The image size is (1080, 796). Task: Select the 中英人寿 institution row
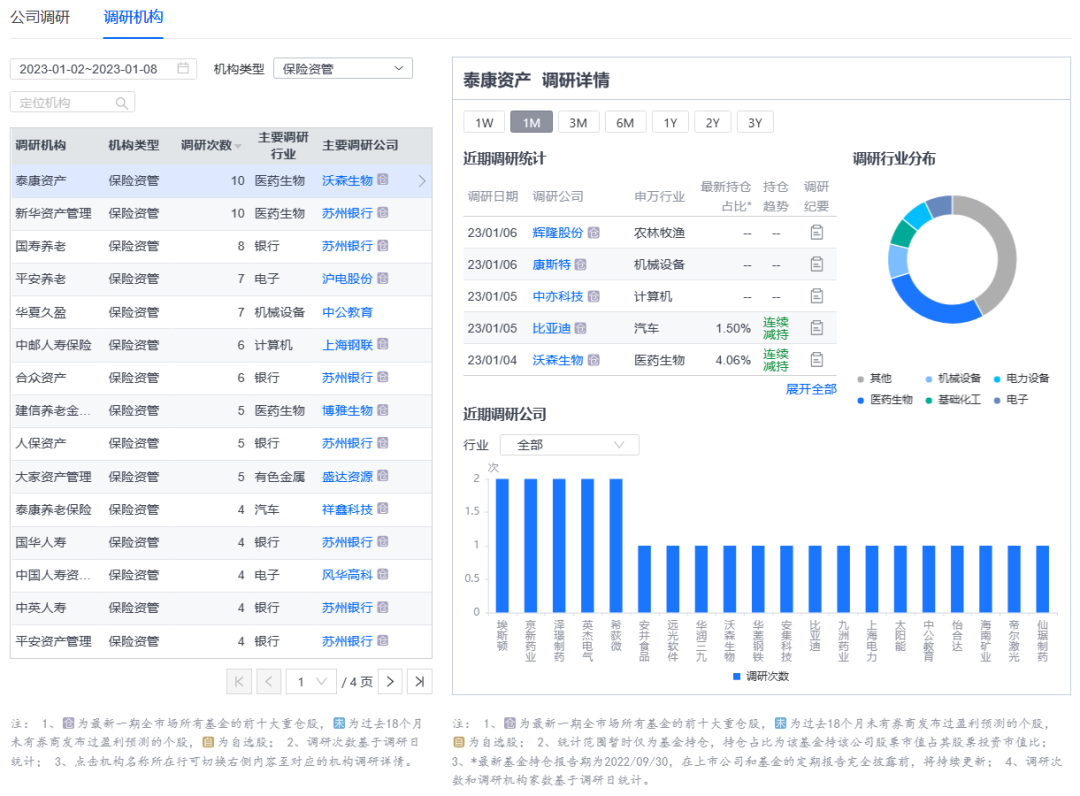(221, 608)
